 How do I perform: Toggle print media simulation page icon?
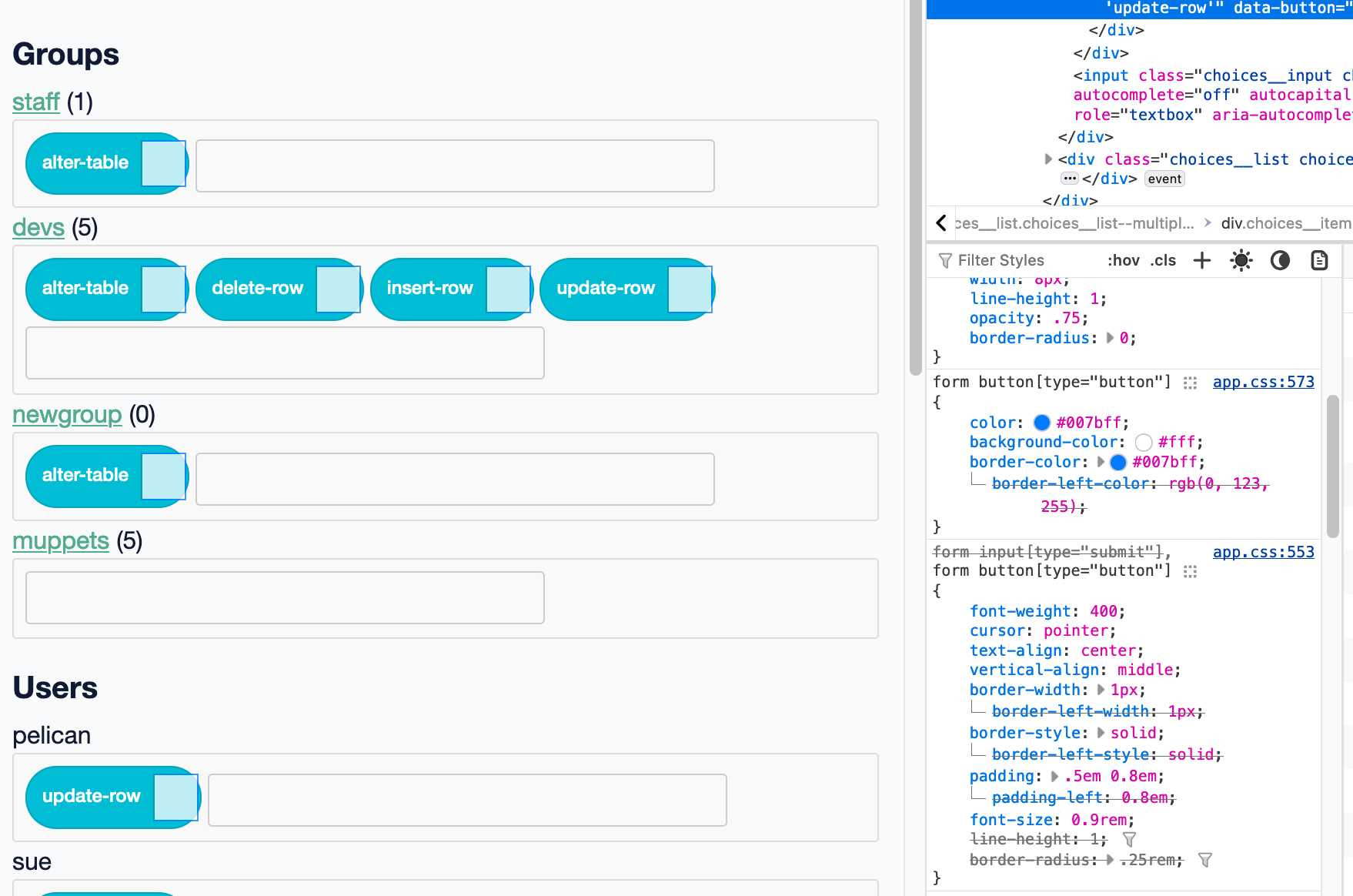click(x=1319, y=260)
